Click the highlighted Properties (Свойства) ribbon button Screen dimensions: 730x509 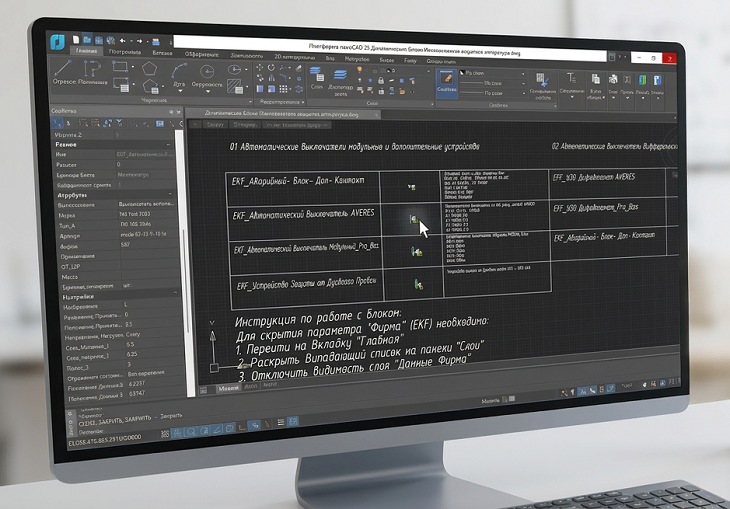pyautogui.click(x=446, y=83)
